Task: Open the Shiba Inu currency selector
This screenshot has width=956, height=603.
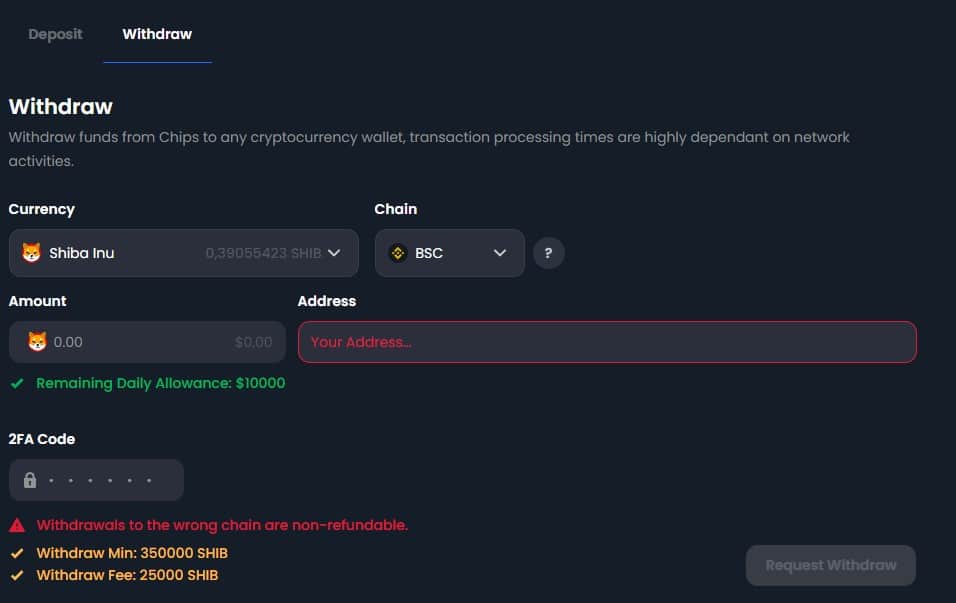Action: coord(184,253)
